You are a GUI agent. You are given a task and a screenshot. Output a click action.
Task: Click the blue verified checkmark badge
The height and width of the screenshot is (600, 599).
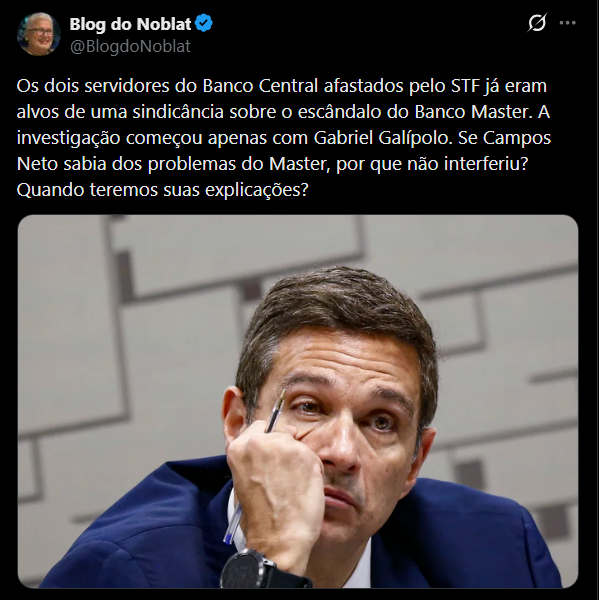pos(204,24)
